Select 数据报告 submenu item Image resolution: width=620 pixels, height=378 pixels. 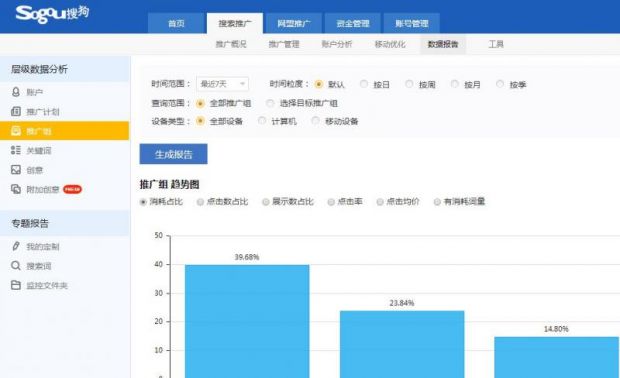[443, 44]
